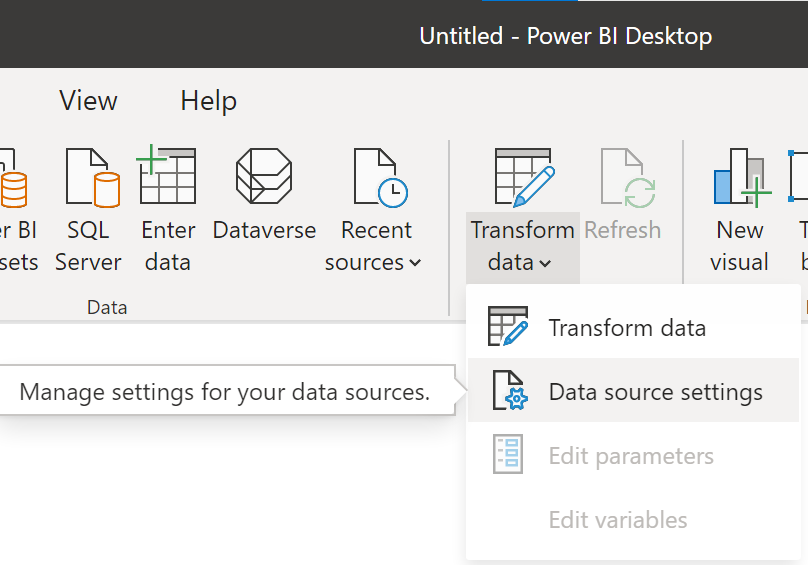This screenshot has height=565, width=808.
Task: Click the Dataverse icon
Action: [x=264, y=175]
